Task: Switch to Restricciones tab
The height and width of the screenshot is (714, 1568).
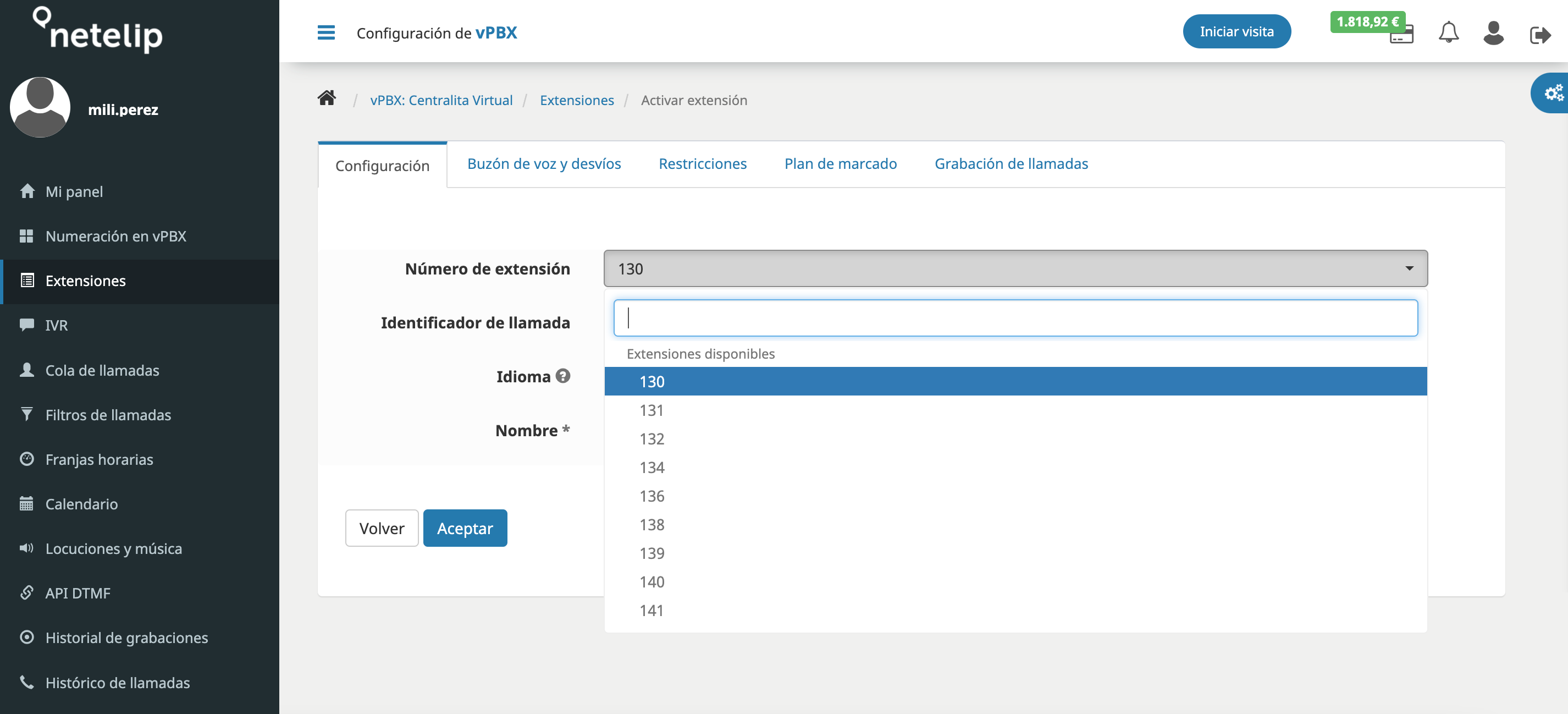Action: pyautogui.click(x=703, y=163)
